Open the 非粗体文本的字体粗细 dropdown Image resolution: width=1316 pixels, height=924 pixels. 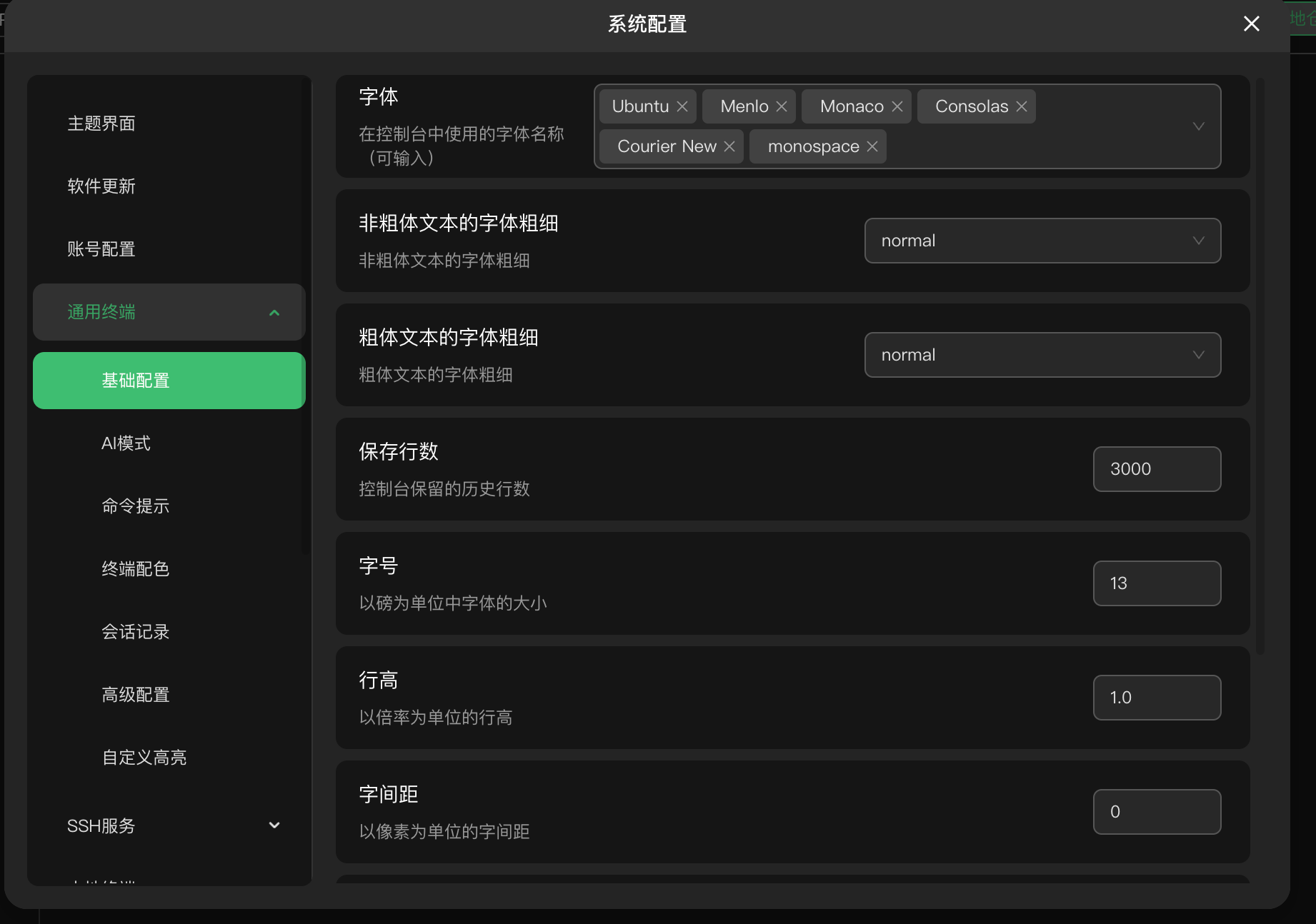pos(1042,241)
